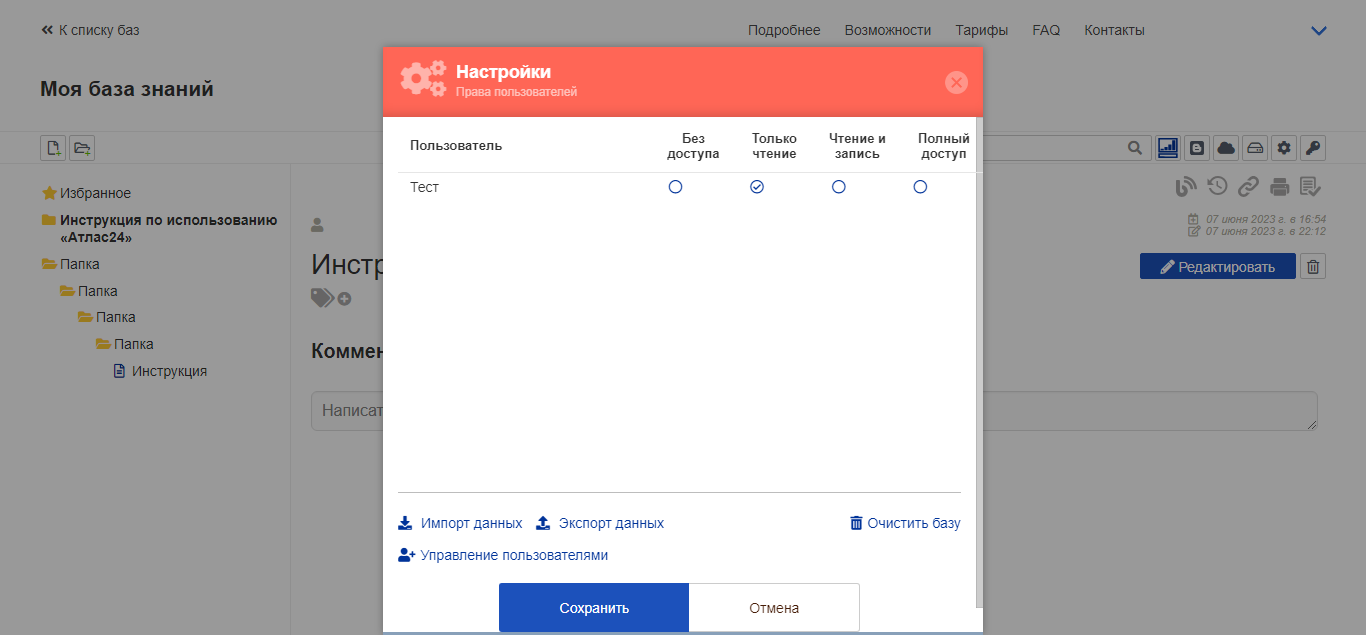Expand the top-right chevron dropdown
Viewport: 1366px width, 635px height.
pyautogui.click(x=1319, y=31)
